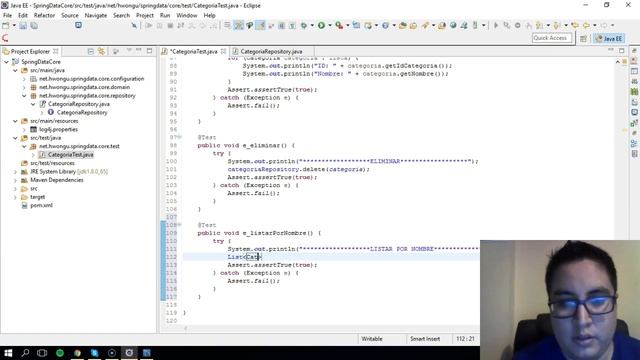
Task: Toggle Mark Occurrences in toolbar
Action: (260, 25)
